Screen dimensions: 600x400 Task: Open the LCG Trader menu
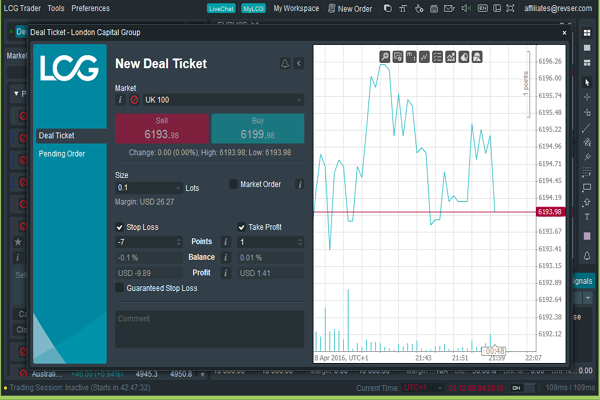[22, 8]
